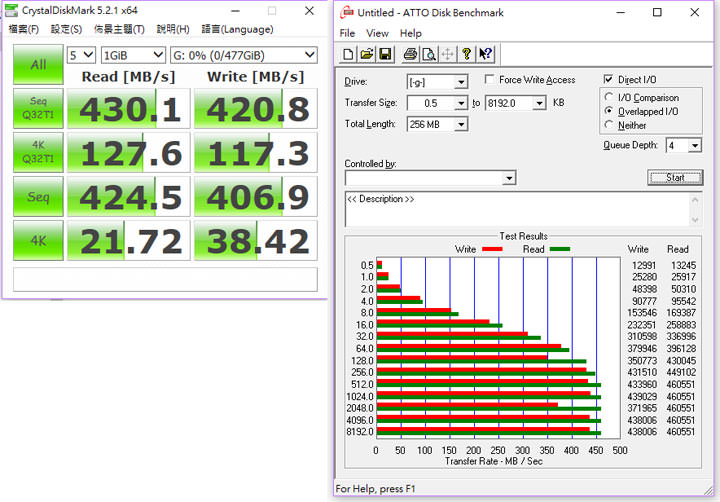Open the 語言(Language) menu in CrystalDiskMark

click(x=237, y=29)
